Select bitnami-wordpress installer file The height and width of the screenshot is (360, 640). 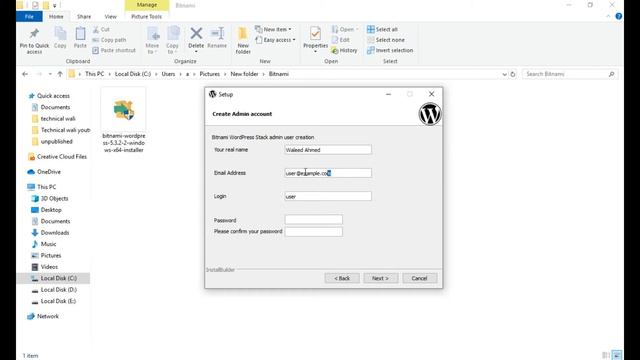click(123, 121)
